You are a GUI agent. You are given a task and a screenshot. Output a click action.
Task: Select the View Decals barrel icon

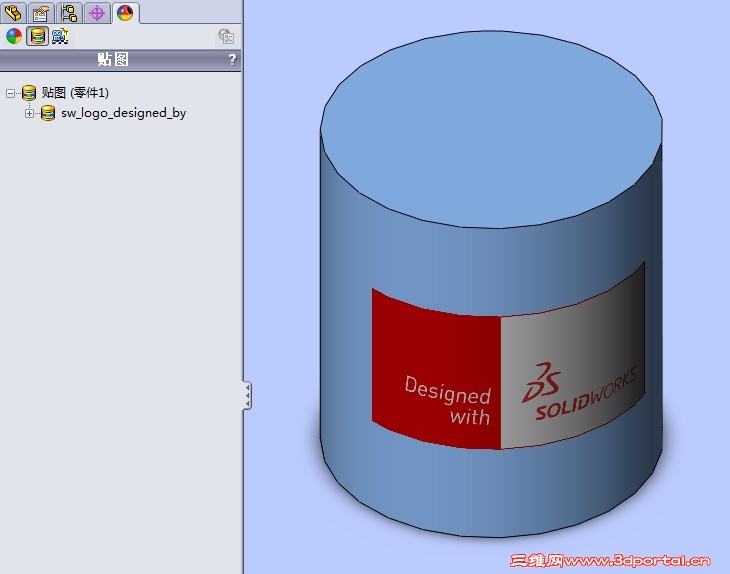click(37, 36)
